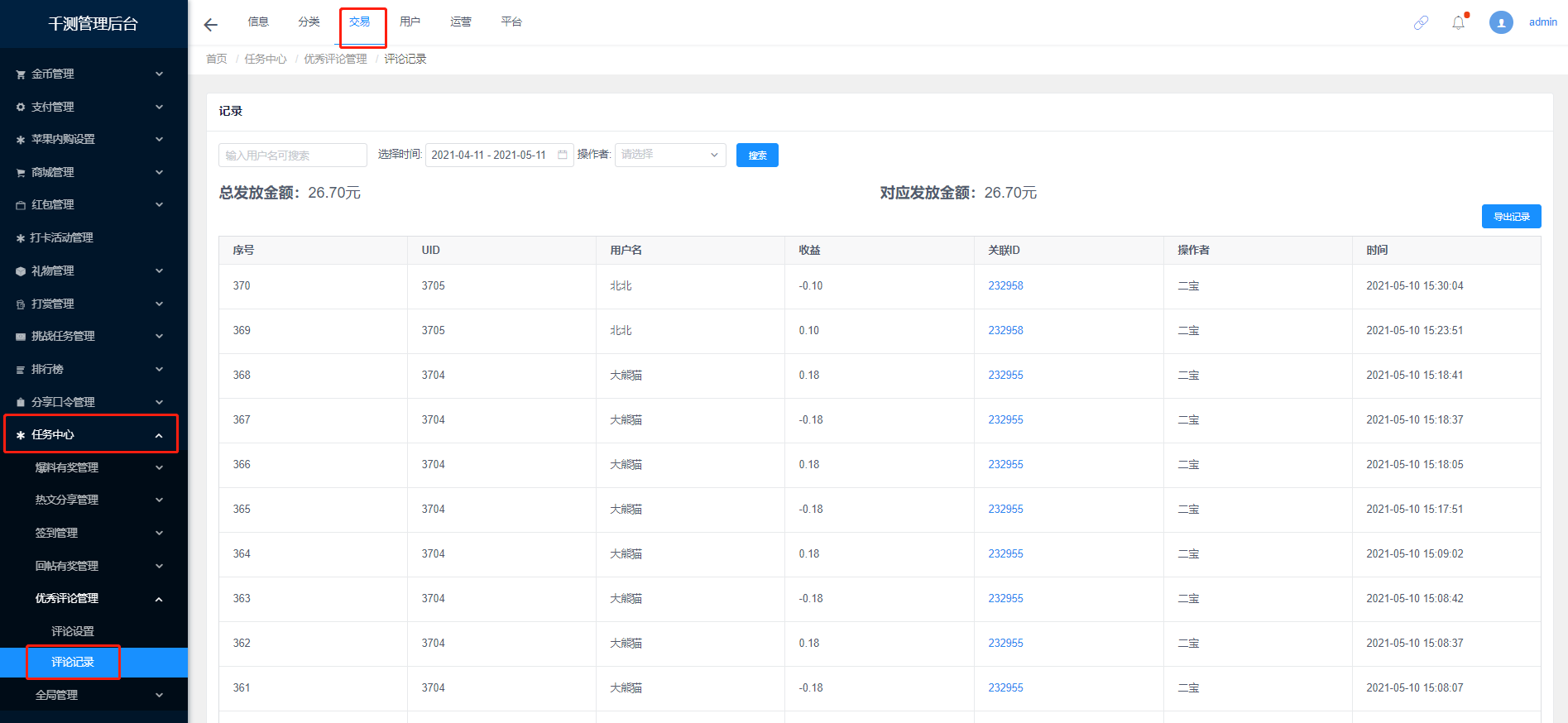Expand the 支付管理 menu chevron
Viewport: 1568px width, 723px height.
click(x=159, y=107)
